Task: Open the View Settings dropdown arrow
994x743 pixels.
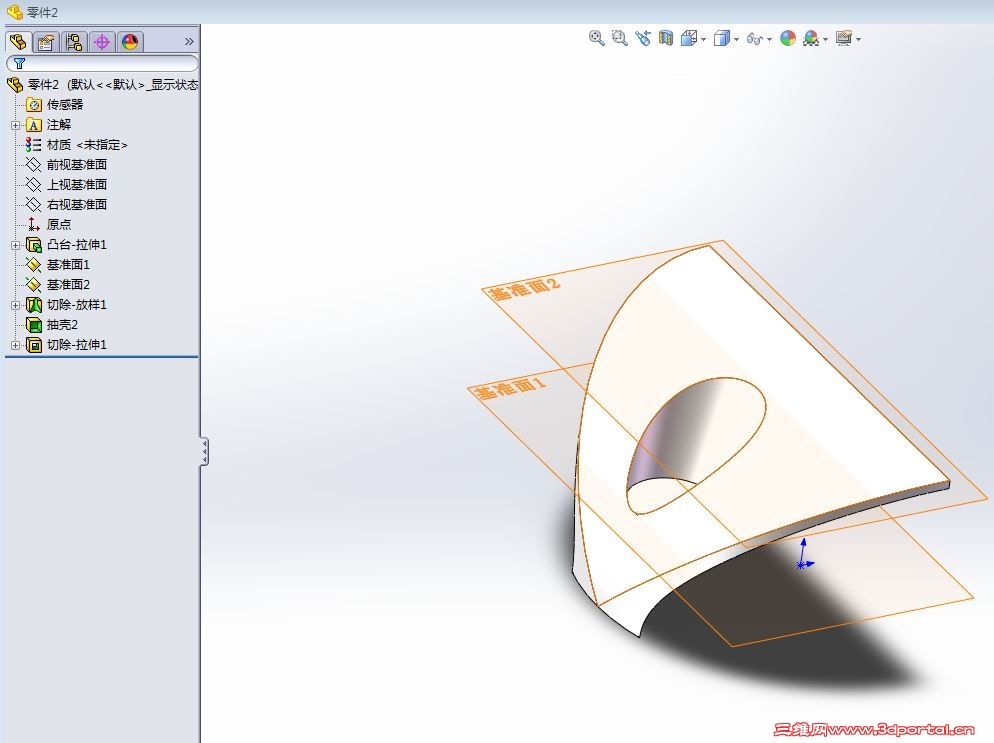Action: 858,39
